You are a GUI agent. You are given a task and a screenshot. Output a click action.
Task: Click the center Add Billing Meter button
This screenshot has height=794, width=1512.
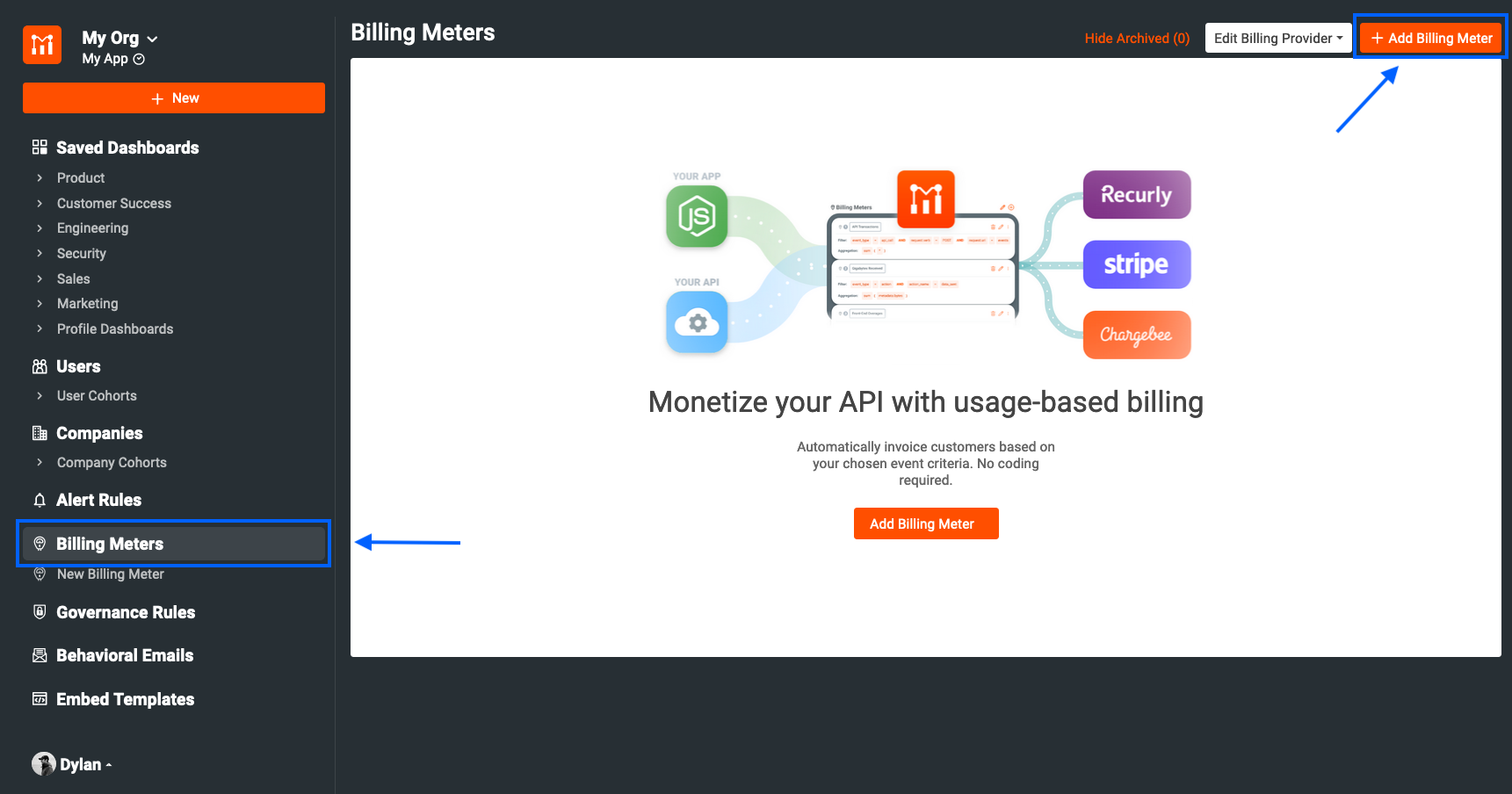click(x=926, y=523)
